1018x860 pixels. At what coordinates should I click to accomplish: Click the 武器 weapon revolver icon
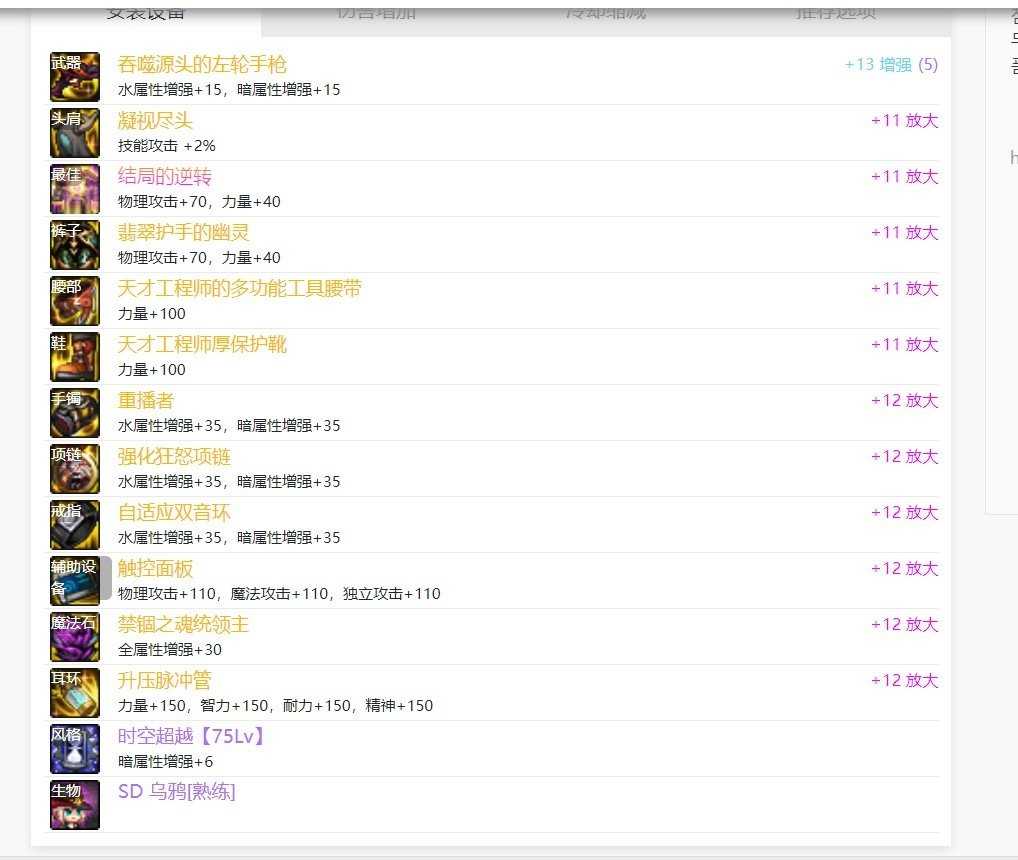pos(75,77)
